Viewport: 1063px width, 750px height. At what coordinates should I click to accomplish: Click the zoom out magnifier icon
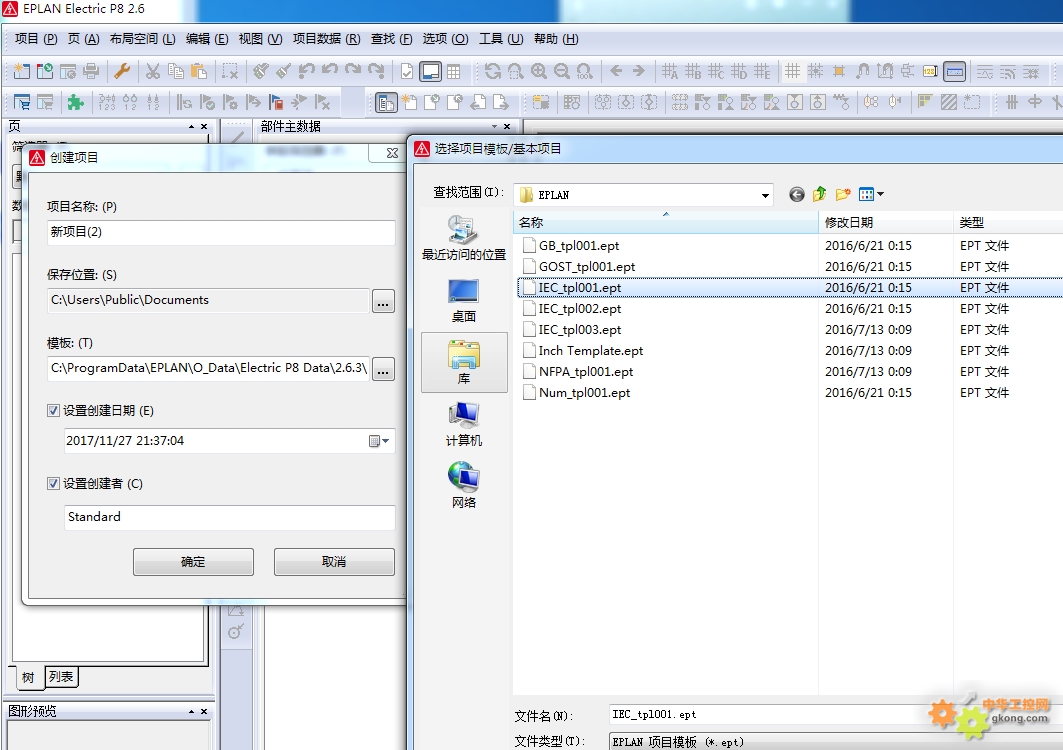point(561,71)
